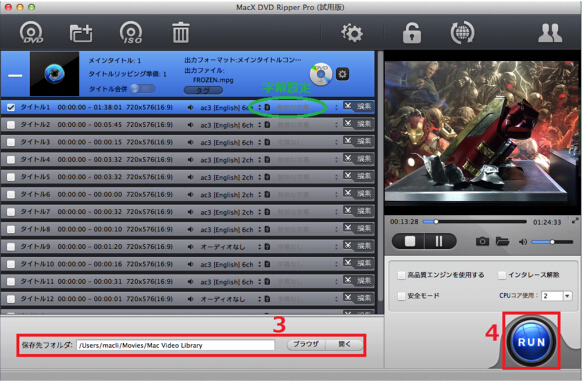This screenshot has width=582, height=382.
Task: Click the scissors edit icon for タイトル4
Action: [x=347, y=159]
